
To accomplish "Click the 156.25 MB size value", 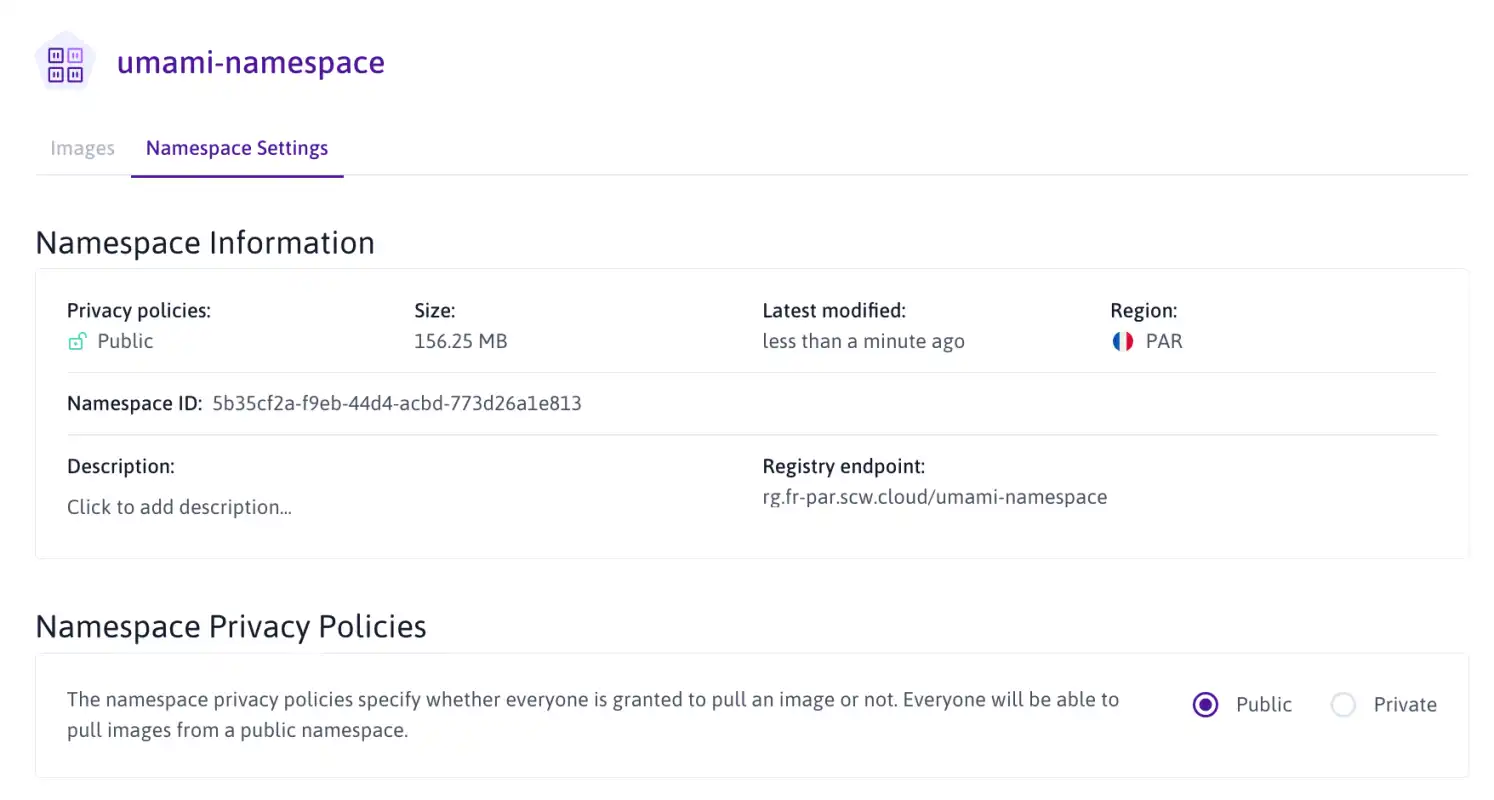I will point(461,341).
